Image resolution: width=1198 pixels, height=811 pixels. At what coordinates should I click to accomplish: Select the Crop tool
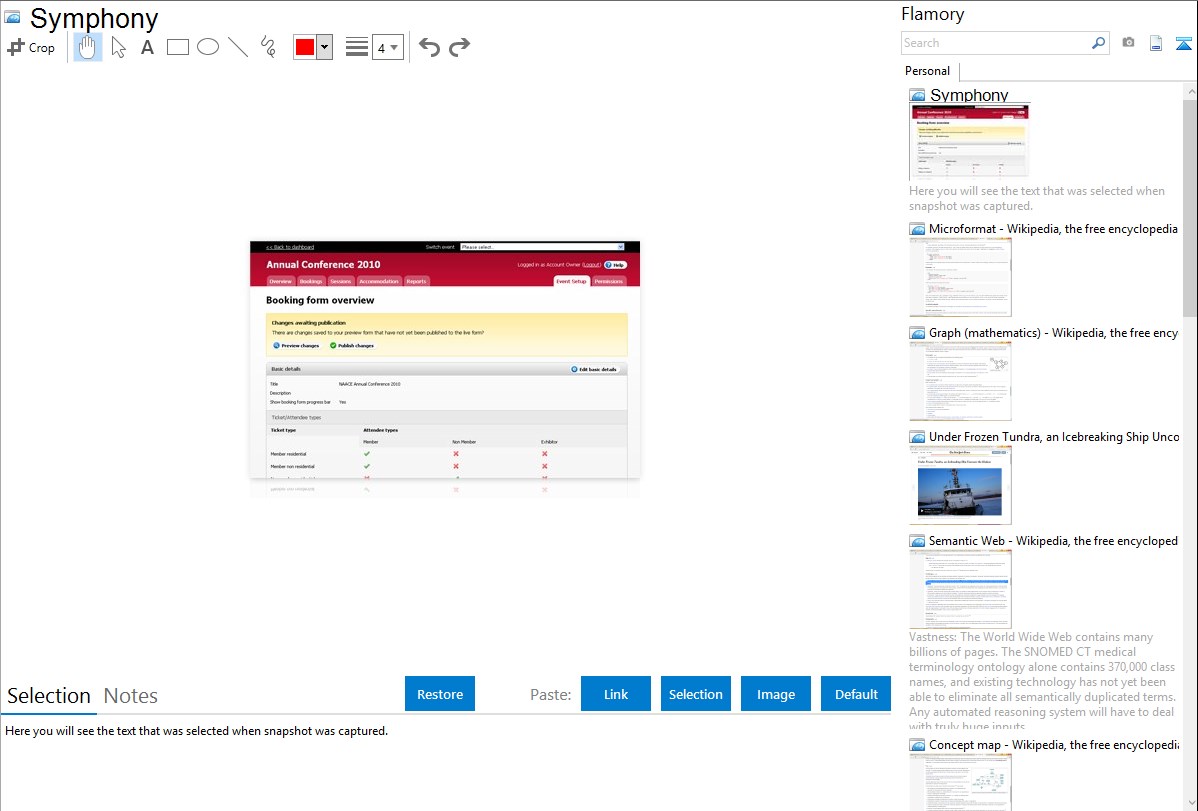point(31,47)
